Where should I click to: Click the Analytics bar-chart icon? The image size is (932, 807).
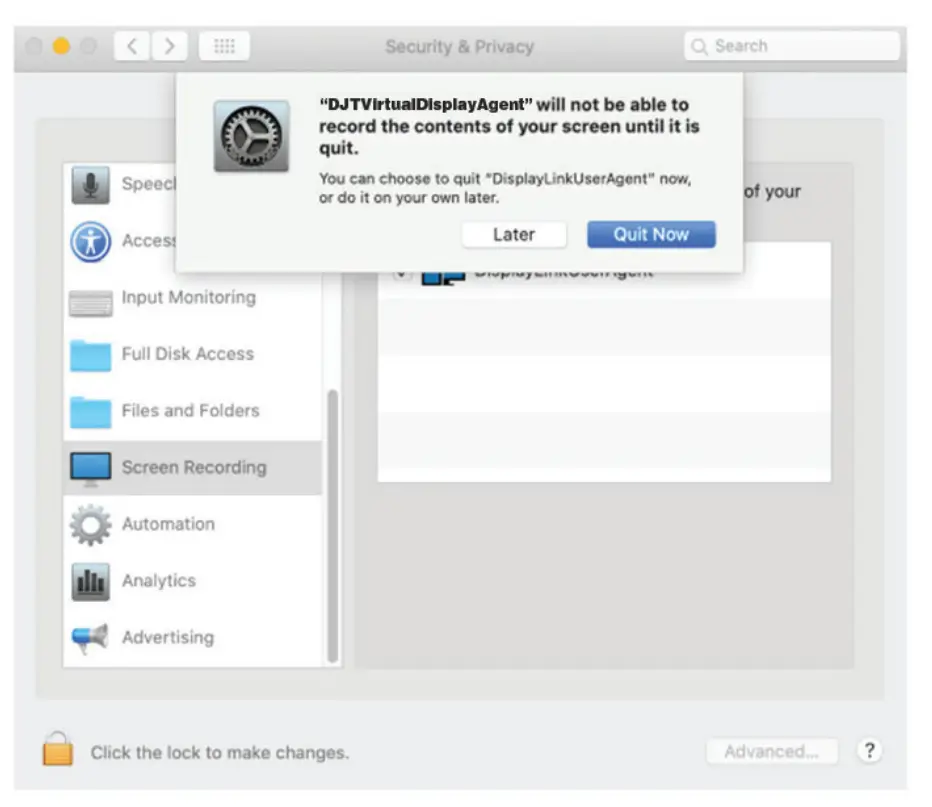pos(90,580)
